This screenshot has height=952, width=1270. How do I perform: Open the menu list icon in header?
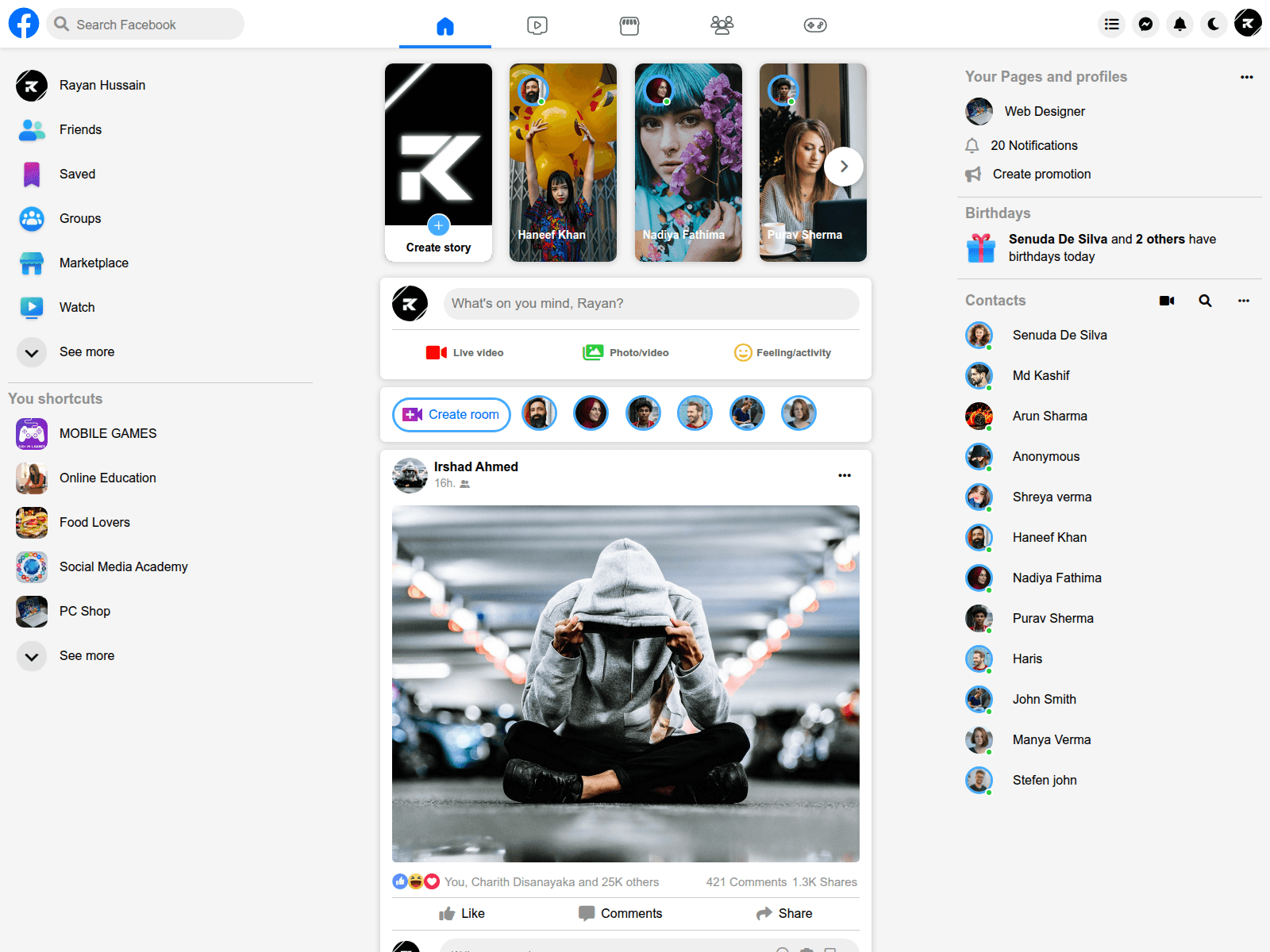(1112, 24)
